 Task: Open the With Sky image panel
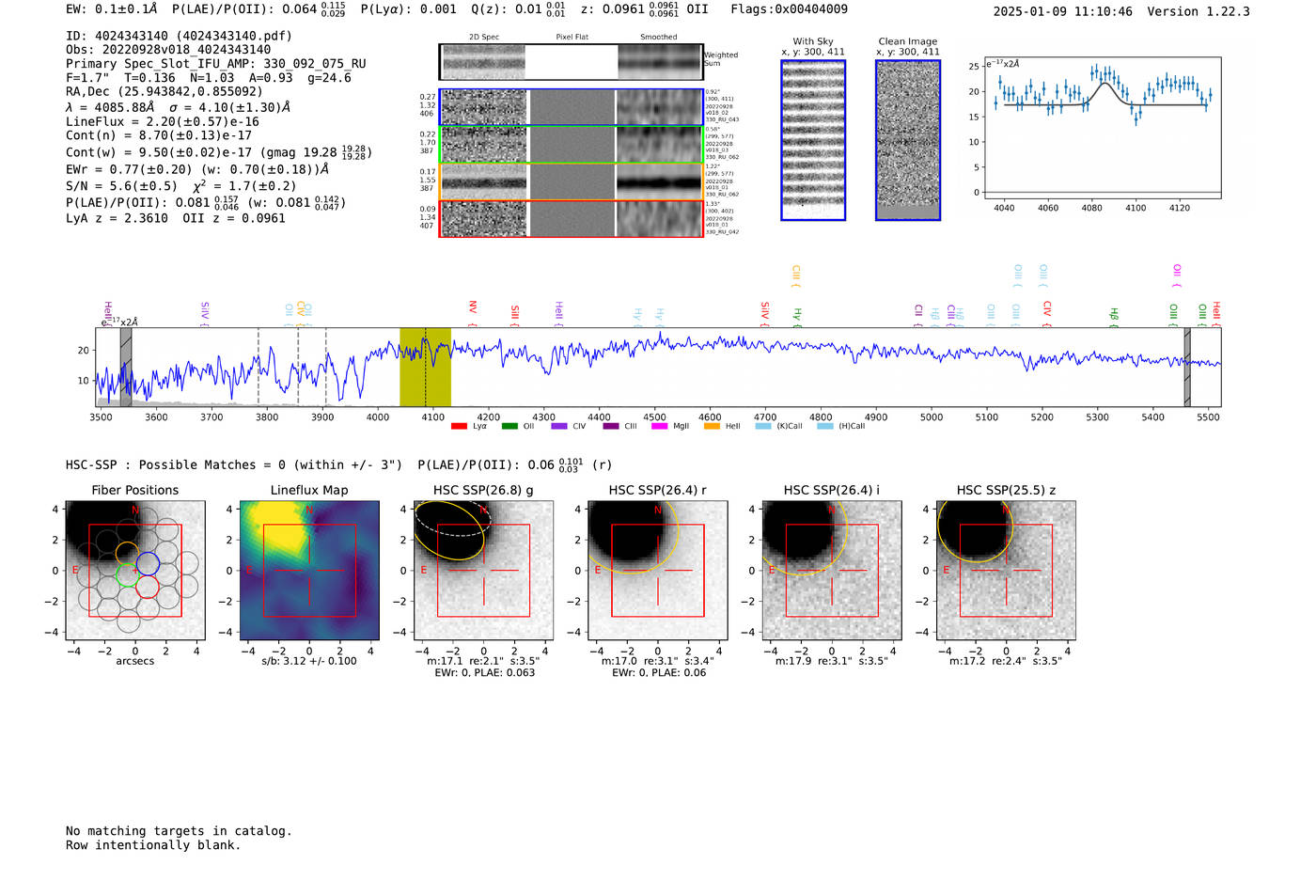[x=813, y=140]
